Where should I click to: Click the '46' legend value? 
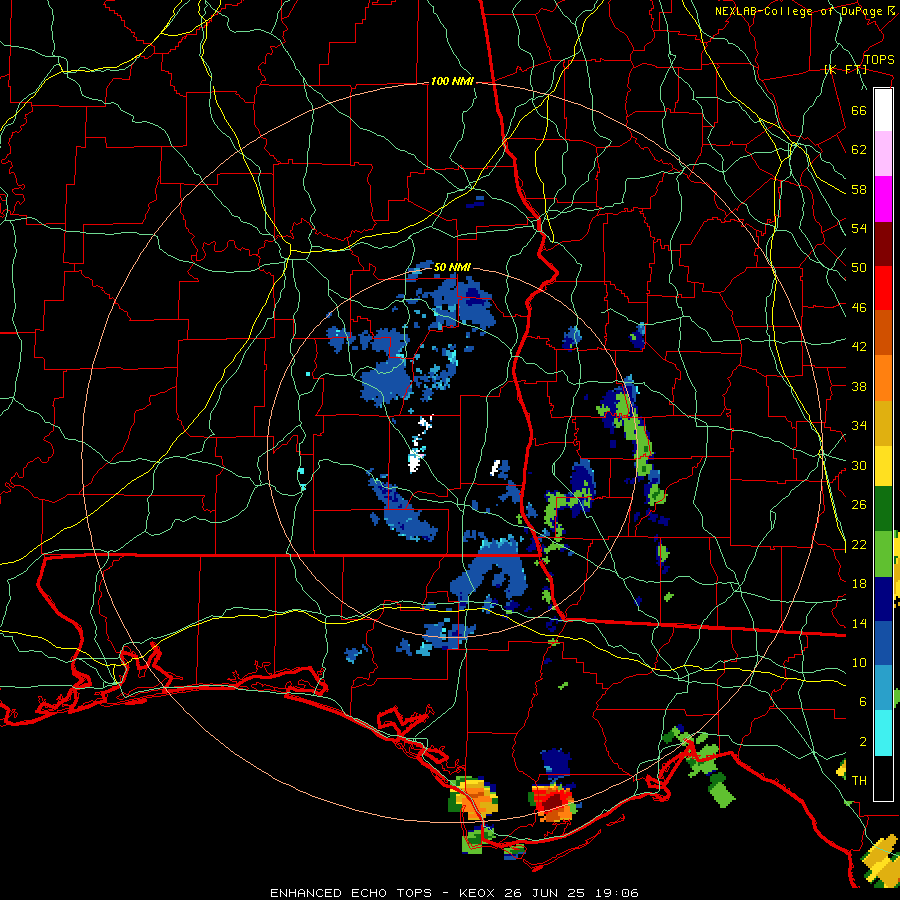[x=859, y=308]
